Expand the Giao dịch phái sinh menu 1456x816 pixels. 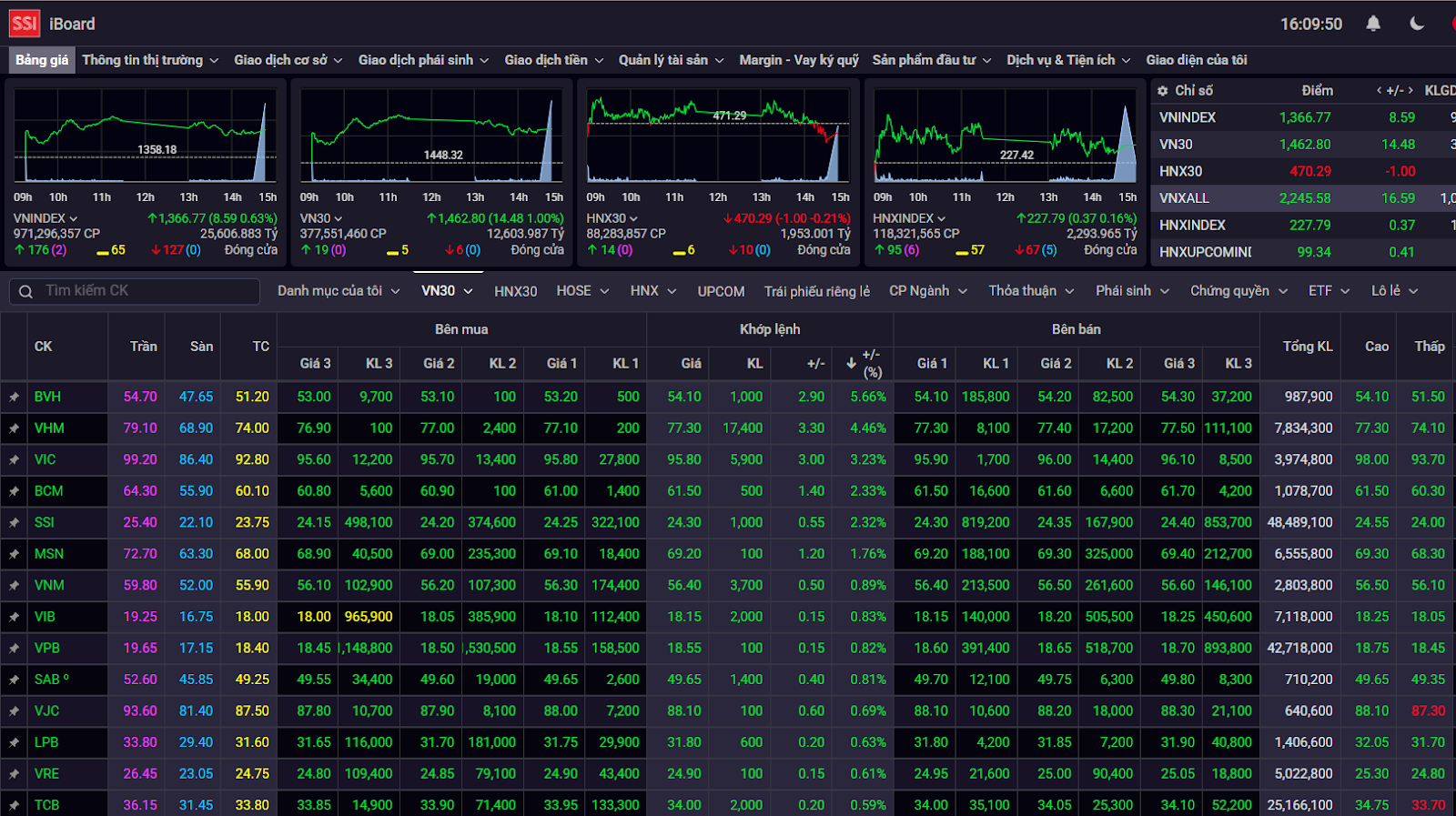423,60
